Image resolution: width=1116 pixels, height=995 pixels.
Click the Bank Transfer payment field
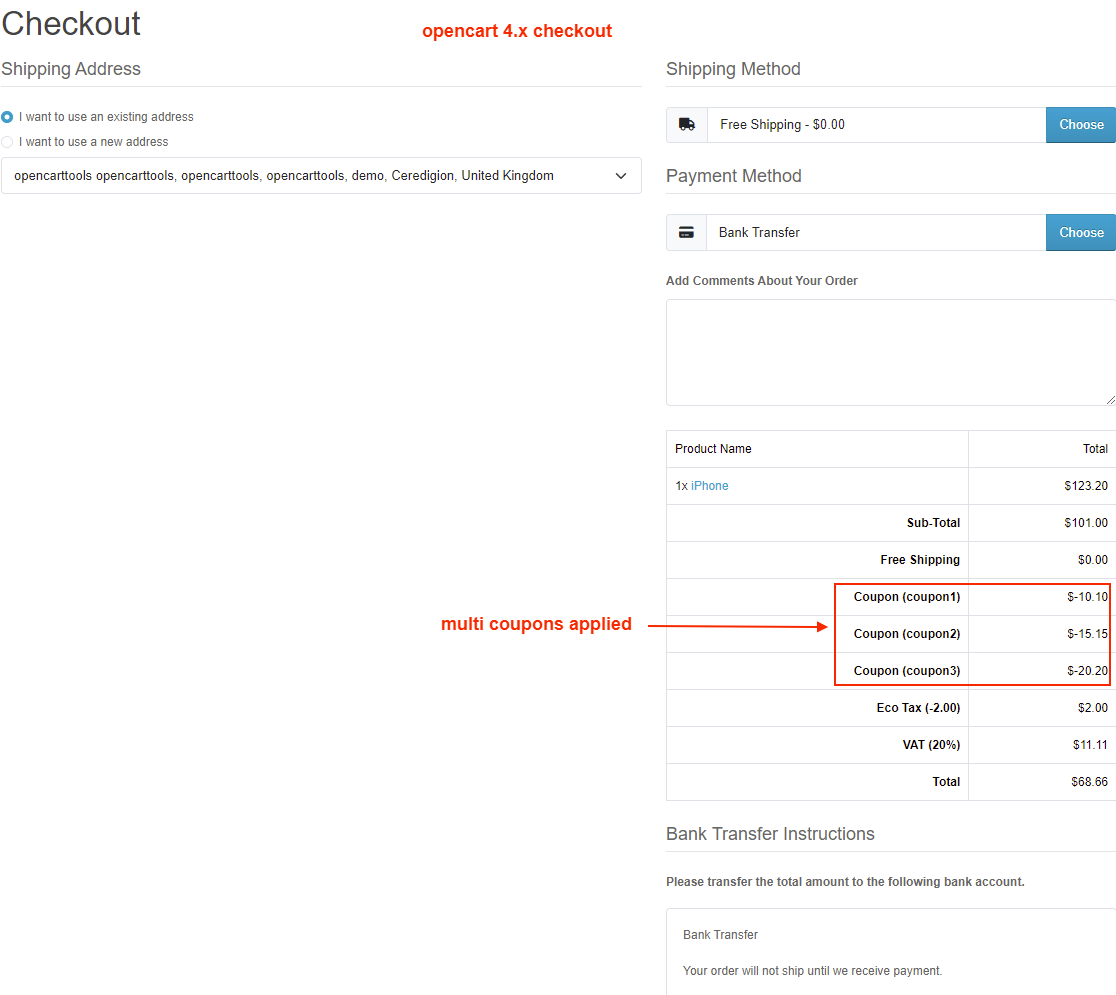(876, 232)
